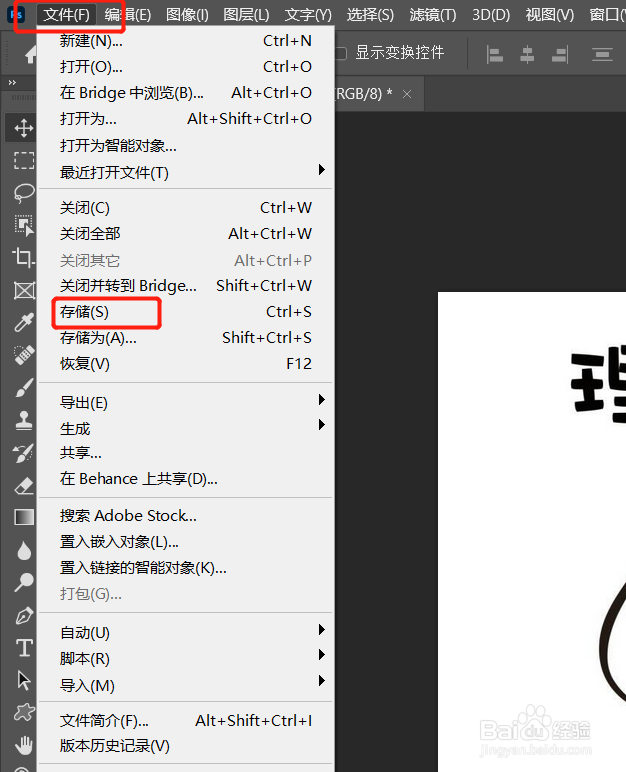This screenshot has height=772, width=626.
Task: Choose 新建(N)... from File menu
Action: 186,41
